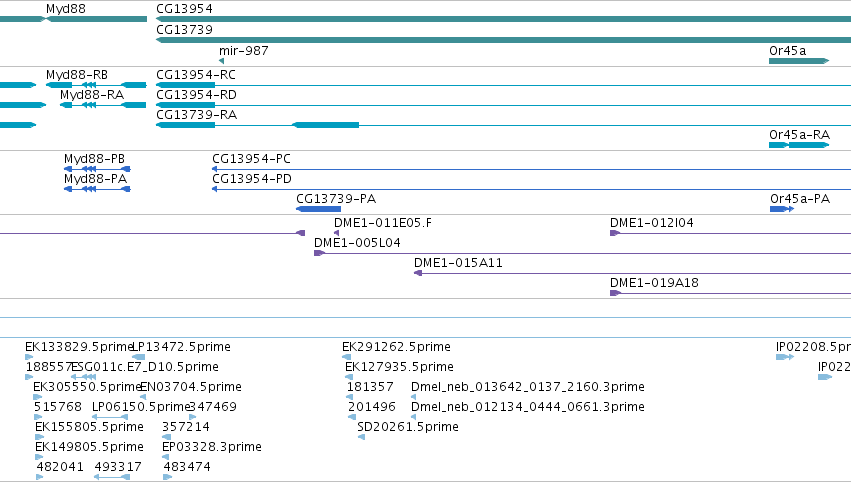Image resolution: width=851 pixels, height=482 pixels.
Task: Click EST IP02208.5prime near Or45a
Action: click(x=813, y=347)
